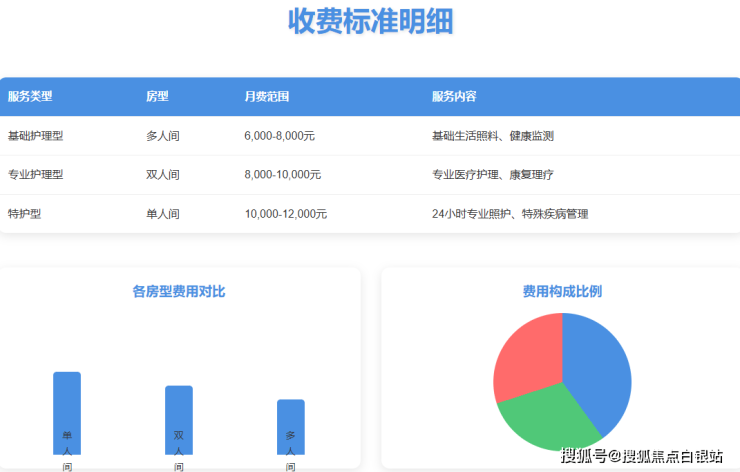Click the 费用构成比例 chart title
740x472 pixels.
click(562, 292)
